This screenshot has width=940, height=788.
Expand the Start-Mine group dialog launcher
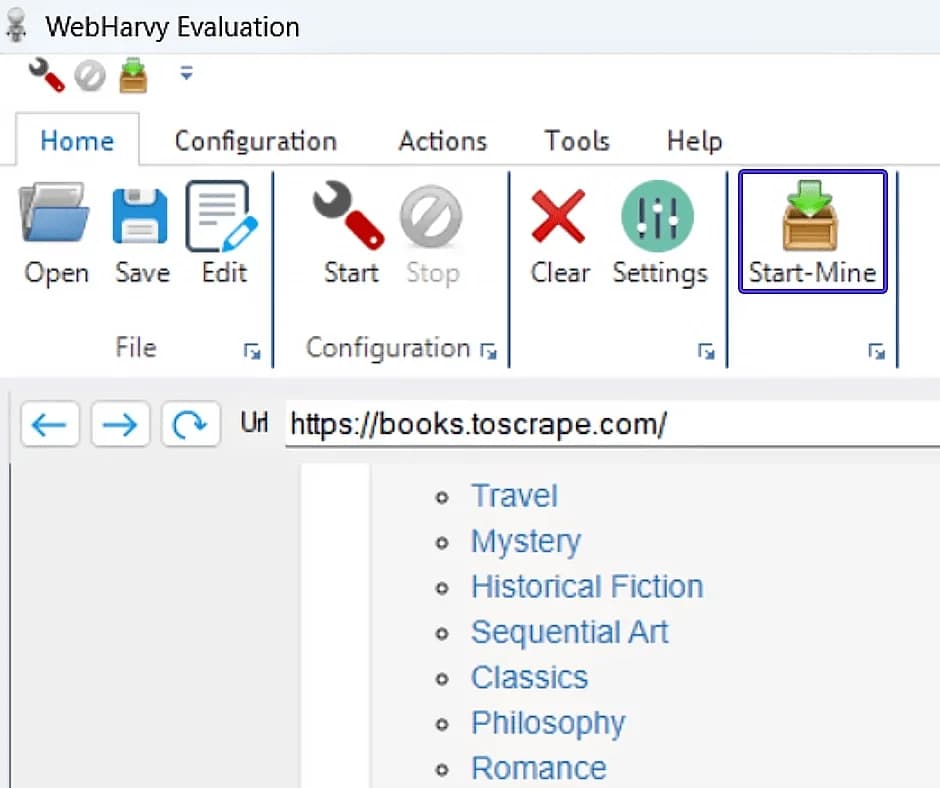click(x=876, y=350)
